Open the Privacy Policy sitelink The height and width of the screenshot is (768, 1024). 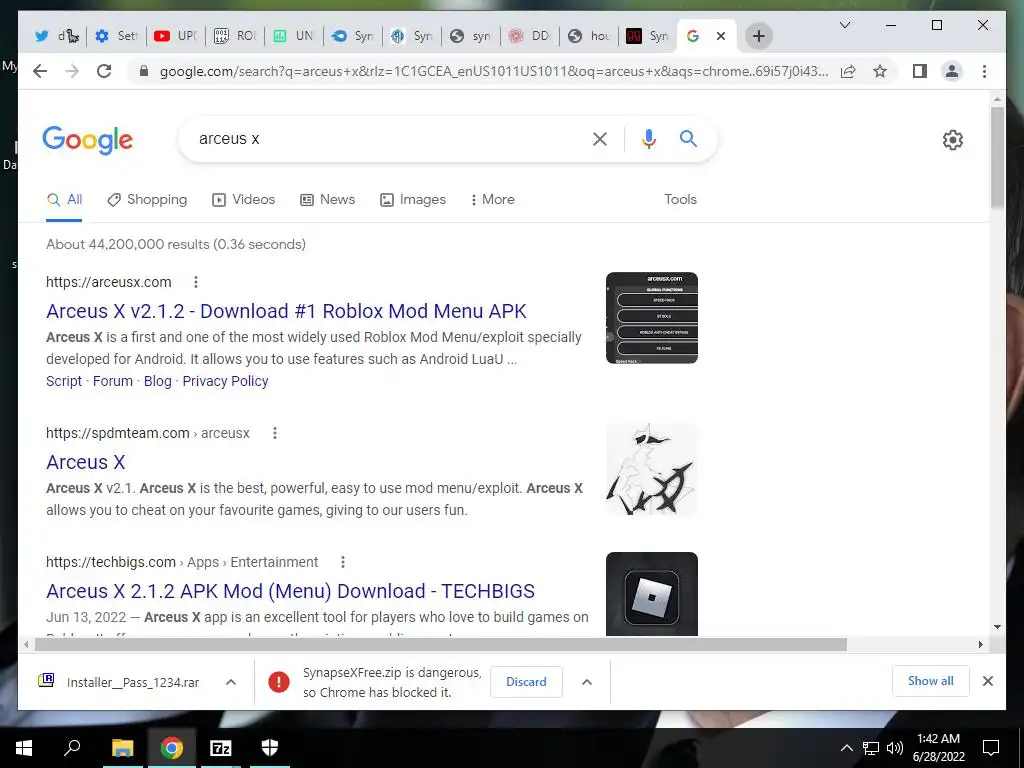tap(225, 381)
